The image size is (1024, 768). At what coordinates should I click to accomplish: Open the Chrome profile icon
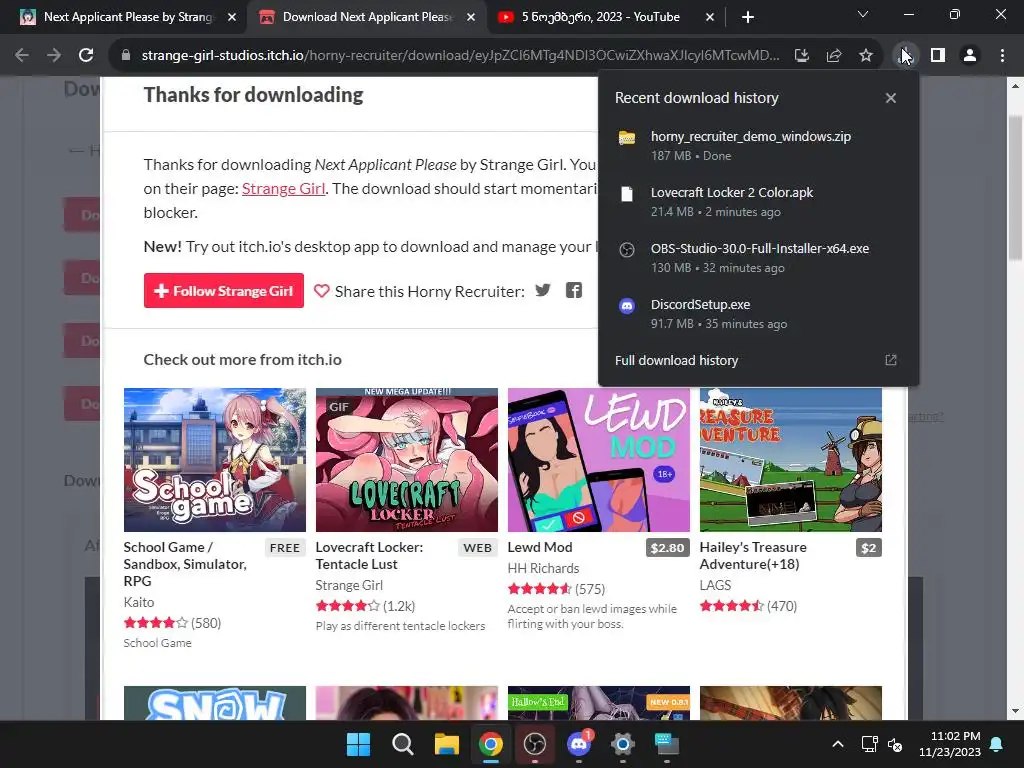pos(970,56)
